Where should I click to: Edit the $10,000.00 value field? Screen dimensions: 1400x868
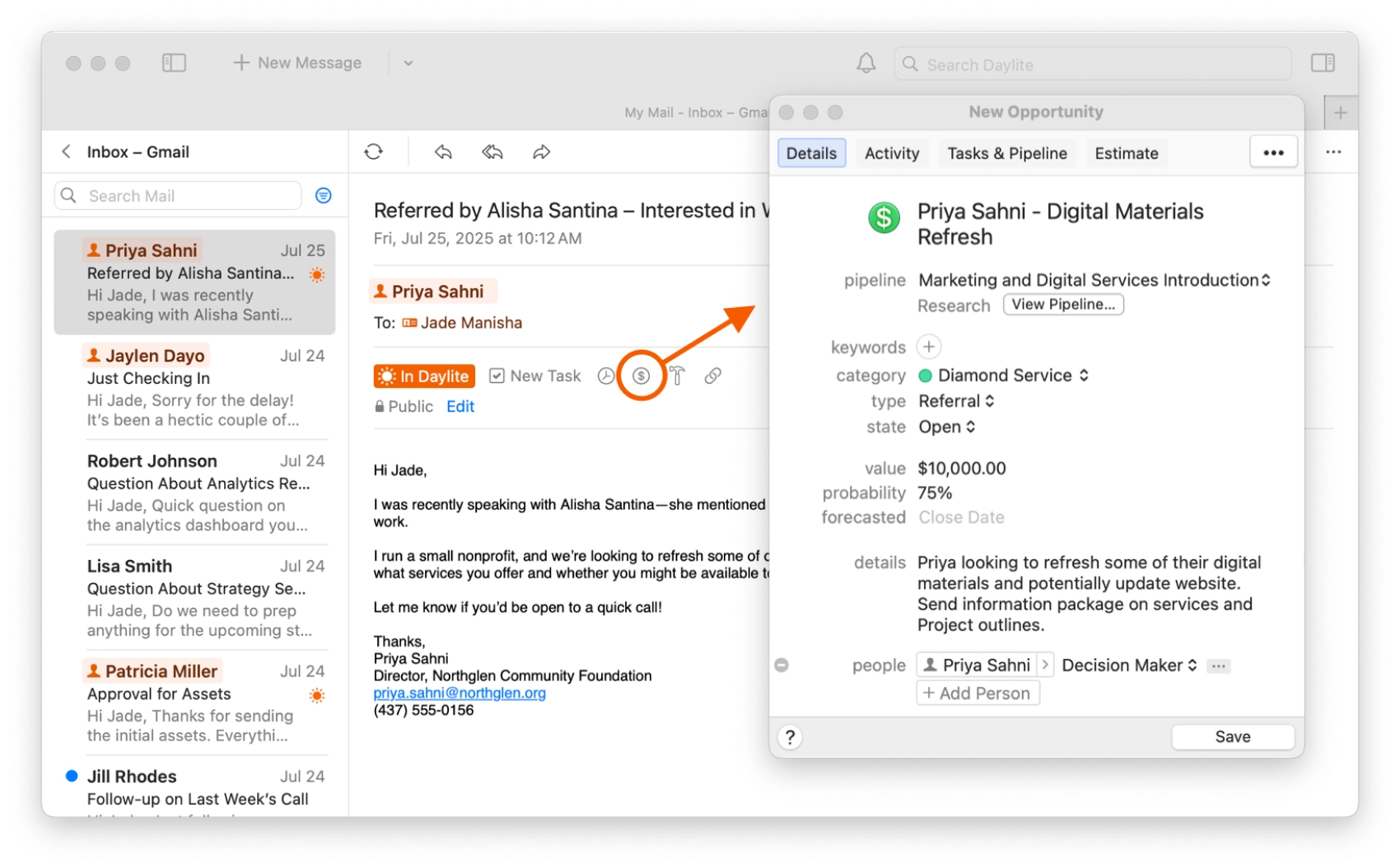[x=962, y=469]
